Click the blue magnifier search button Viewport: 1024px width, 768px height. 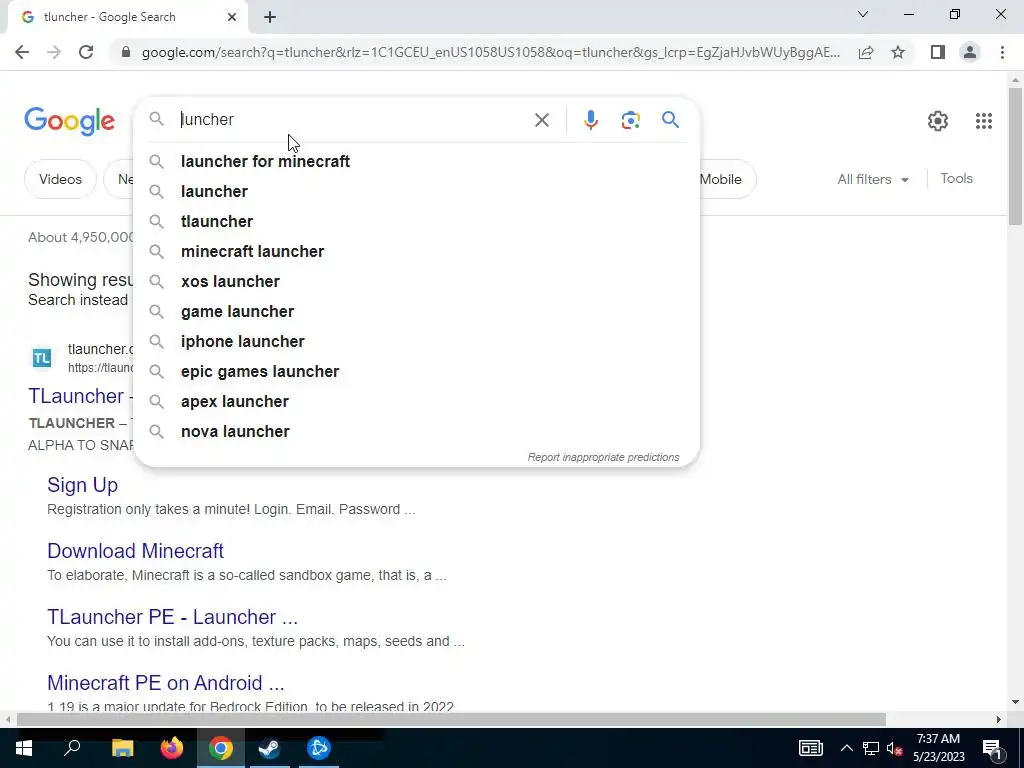click(670, 120)
